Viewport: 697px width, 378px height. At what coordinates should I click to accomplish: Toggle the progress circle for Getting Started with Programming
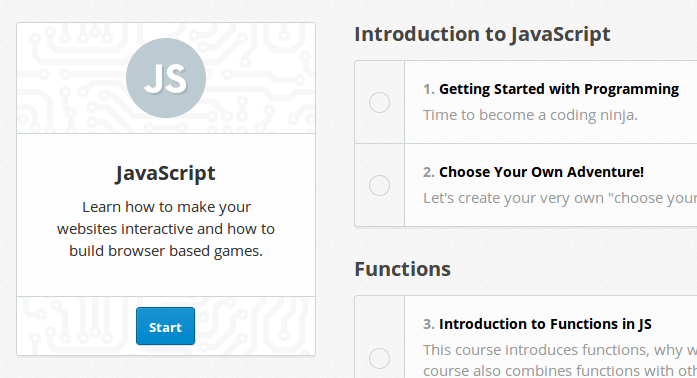(379, 102)
